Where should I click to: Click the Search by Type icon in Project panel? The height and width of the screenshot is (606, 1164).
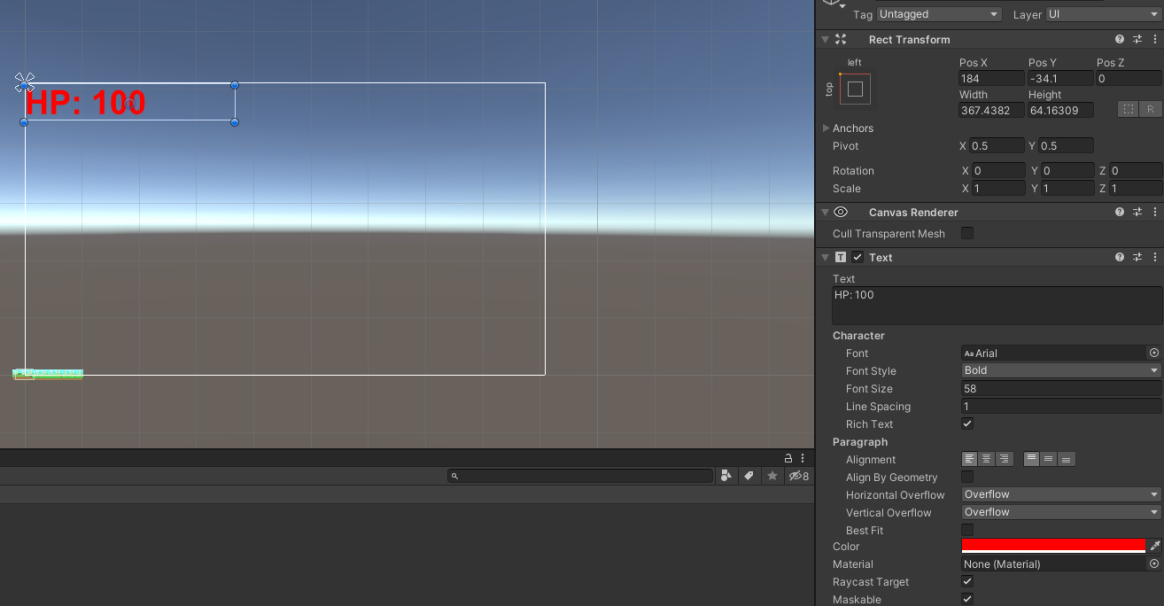[726, 476]
